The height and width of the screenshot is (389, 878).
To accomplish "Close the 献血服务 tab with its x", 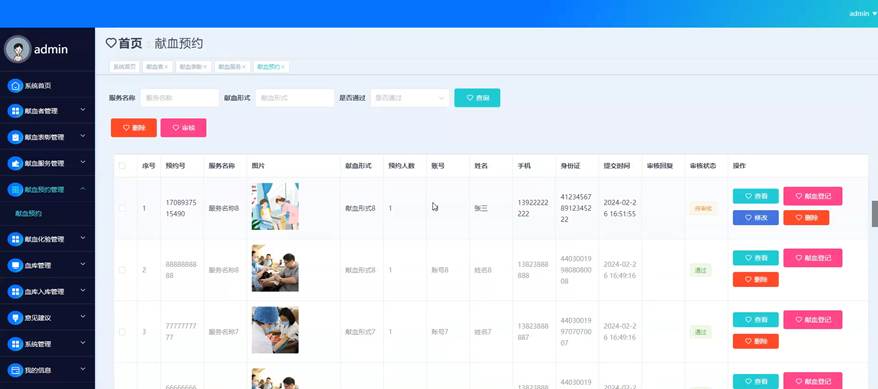I will 244,67.
